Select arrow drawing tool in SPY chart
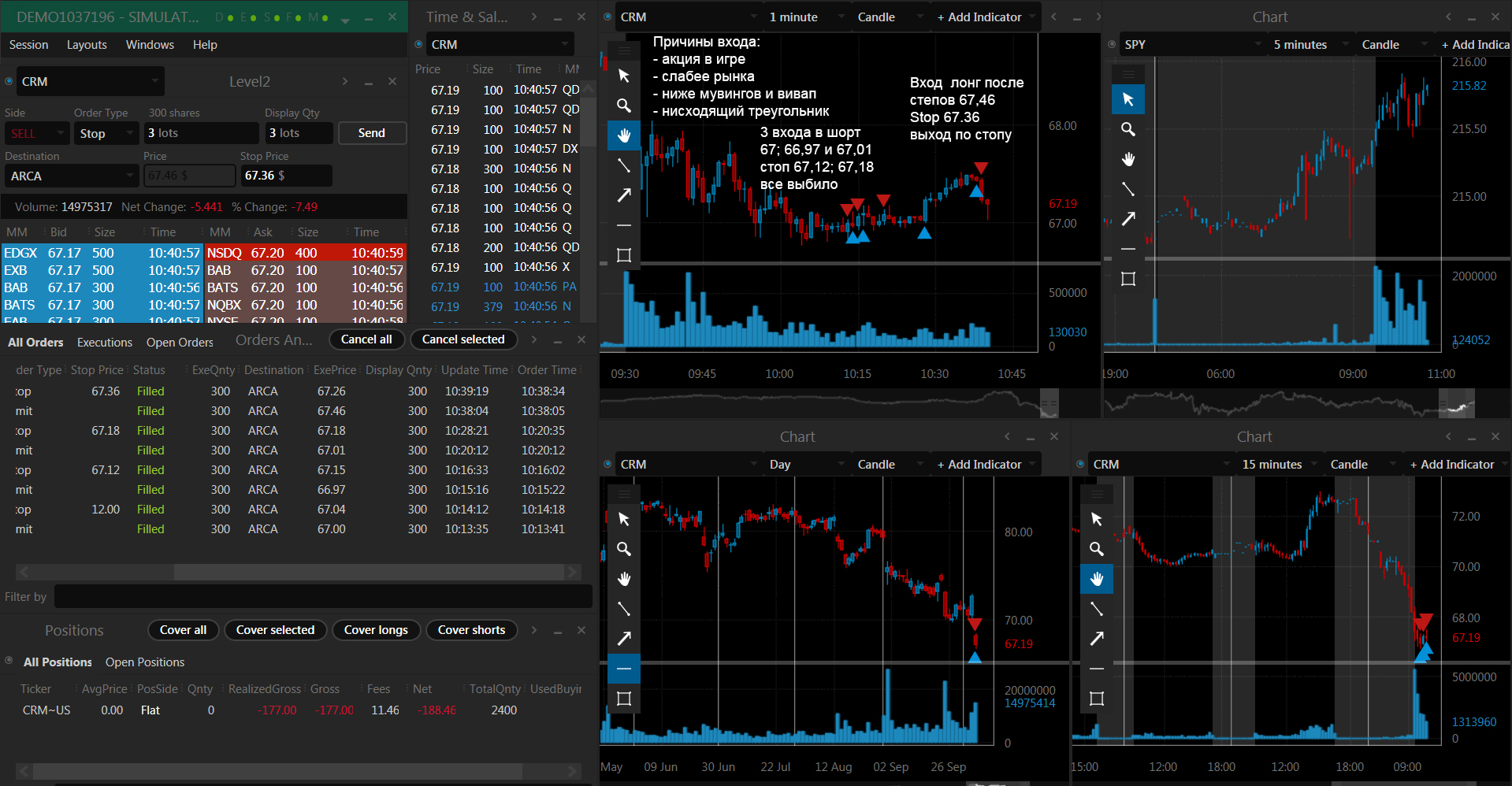1512x786 pixels. coord(1128,219)
